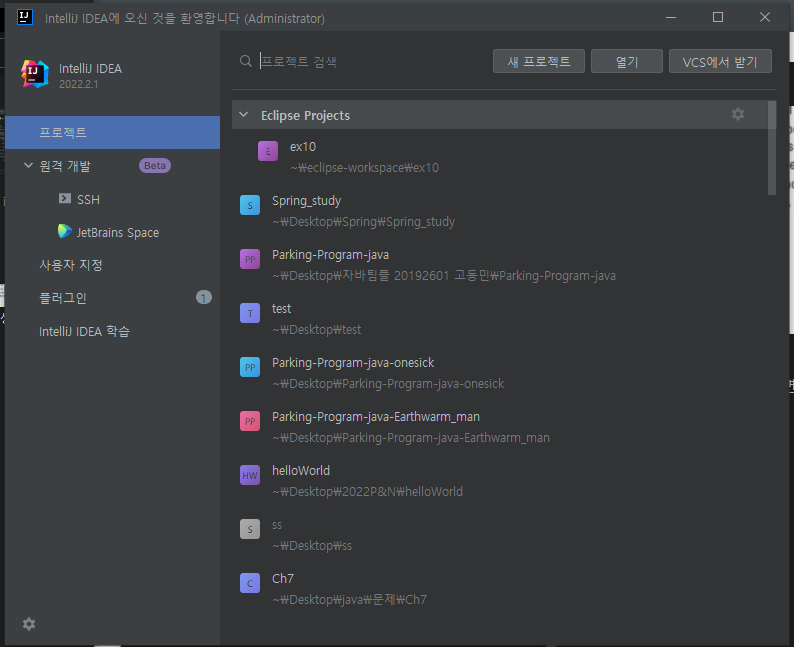This screenshot has width=794, height=647.
Task: Click the Parking-Program-java project PP icon
Action: (250, 259)
